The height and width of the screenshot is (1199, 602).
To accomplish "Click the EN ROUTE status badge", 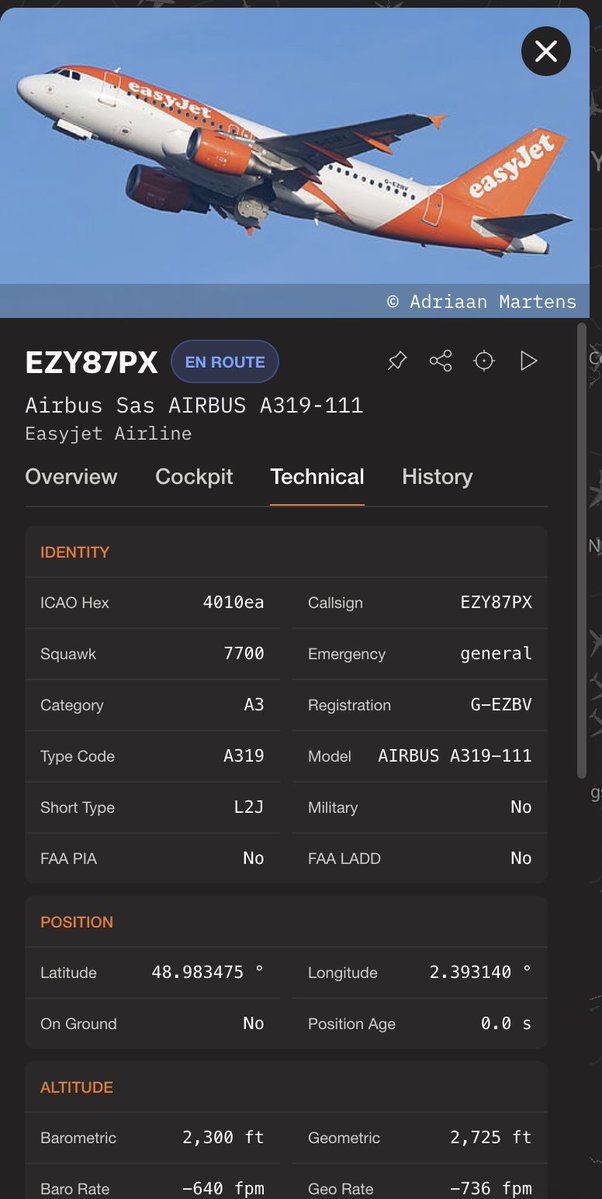I will tap(225, 362).
